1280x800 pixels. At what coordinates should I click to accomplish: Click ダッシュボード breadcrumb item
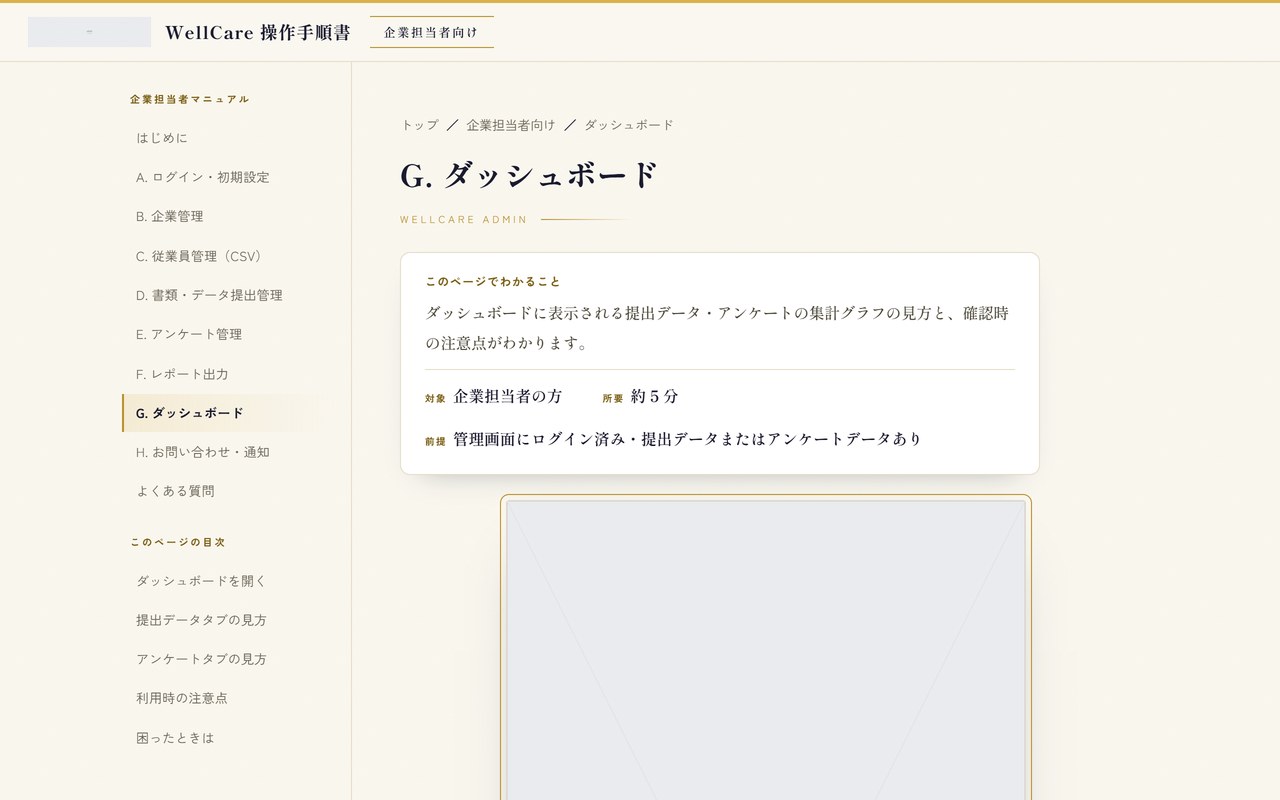tap(629, 125)
